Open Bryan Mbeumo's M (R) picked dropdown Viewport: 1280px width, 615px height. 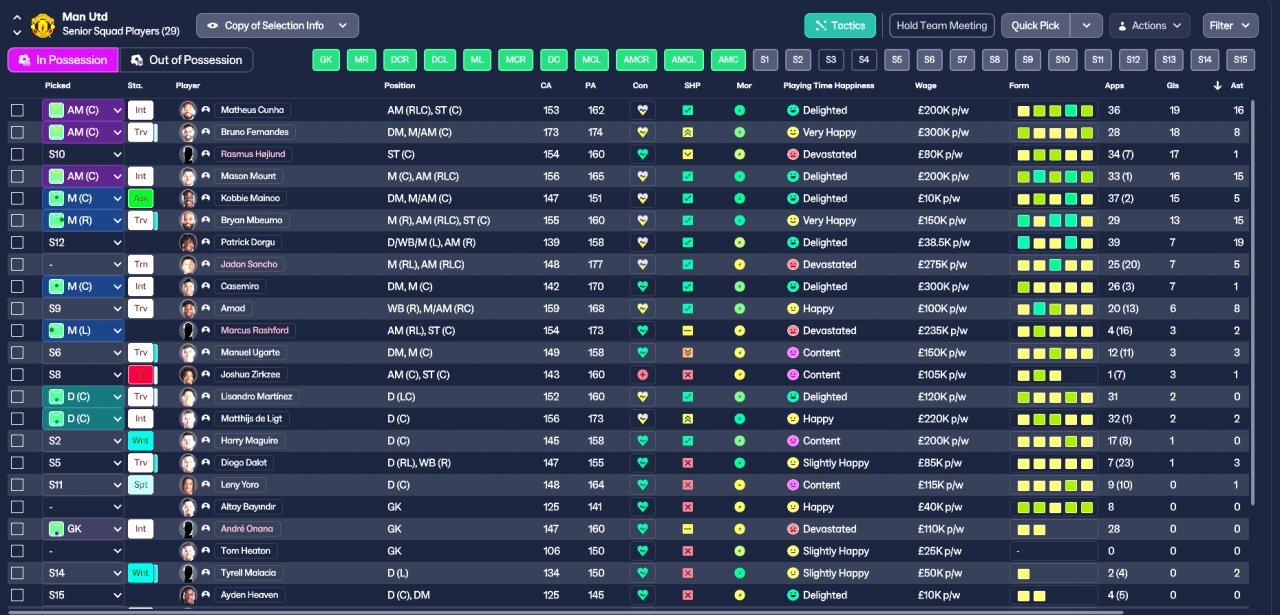click(x=84, y=220)
